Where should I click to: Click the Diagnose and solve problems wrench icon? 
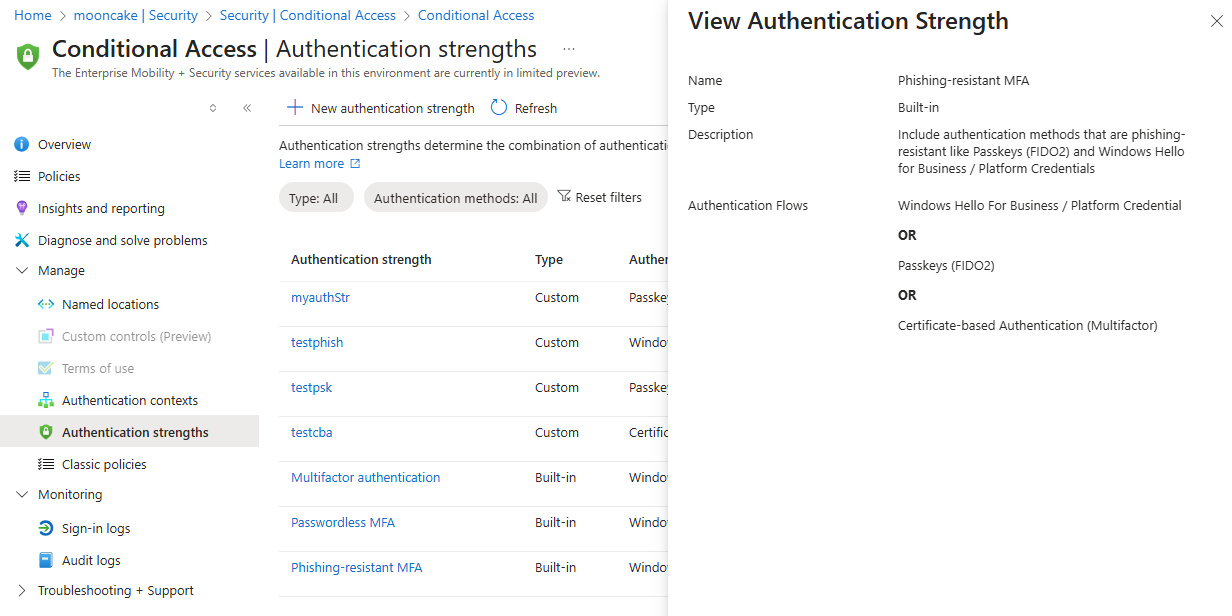[x=22, y=240]
